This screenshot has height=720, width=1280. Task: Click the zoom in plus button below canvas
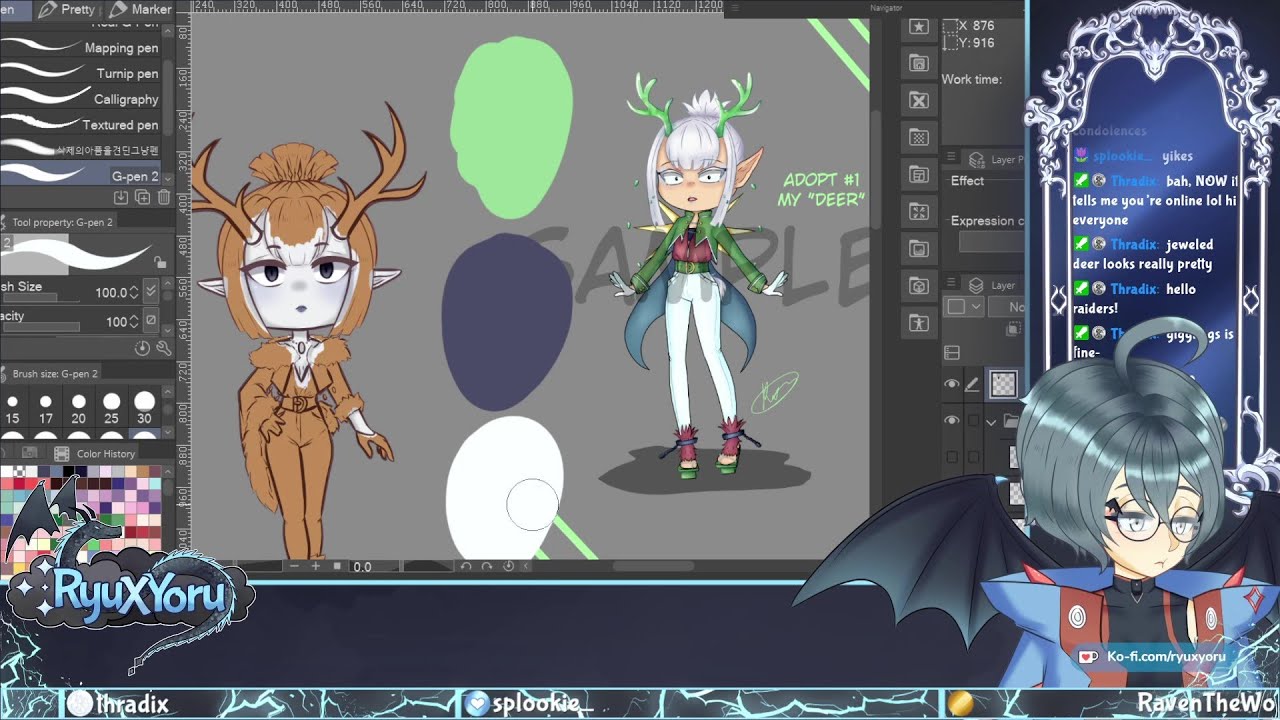click(x=316, y=566)
